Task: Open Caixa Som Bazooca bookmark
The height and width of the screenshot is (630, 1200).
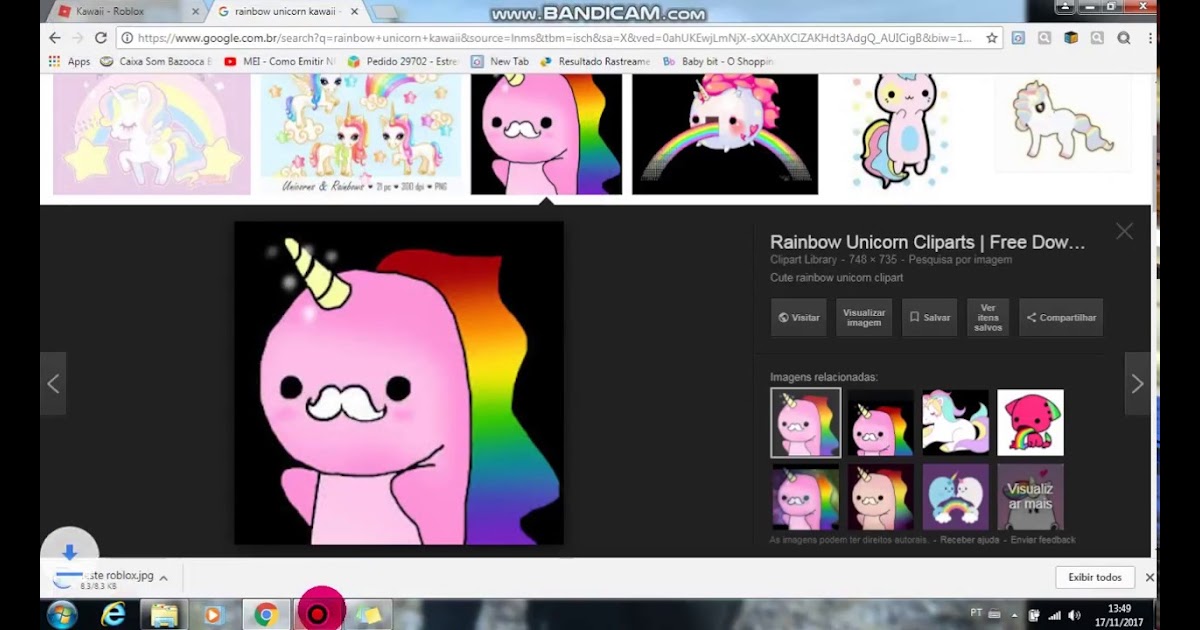Action: pyautogui.click(x=156, y=61)
